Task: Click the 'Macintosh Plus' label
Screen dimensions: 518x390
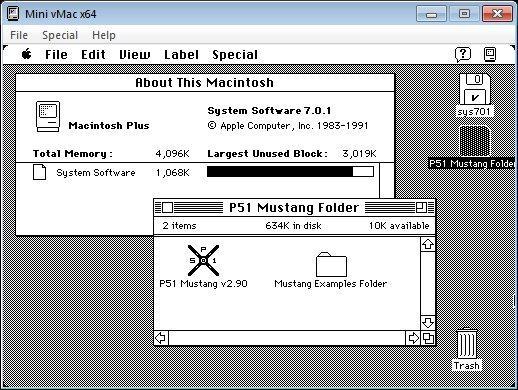Action: [x=109, y=126]
